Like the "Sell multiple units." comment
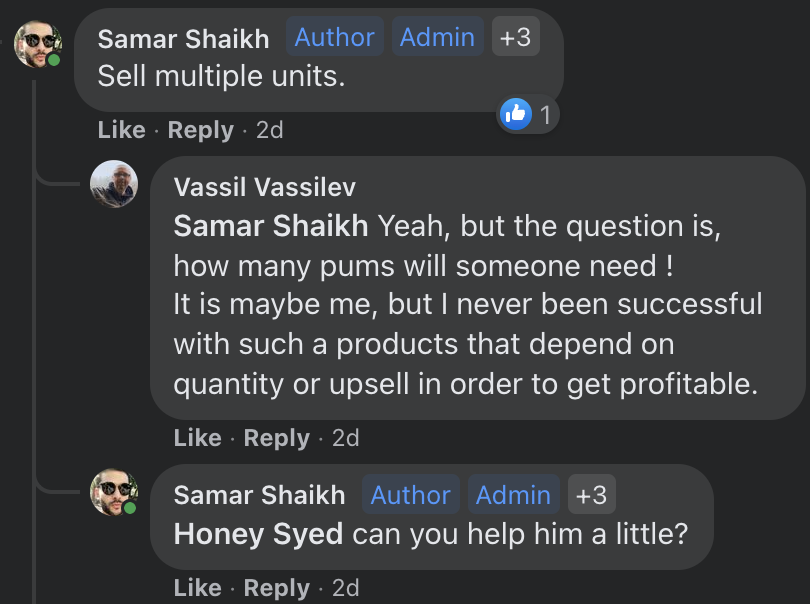The image size is (810, 604). click(121, 130)
